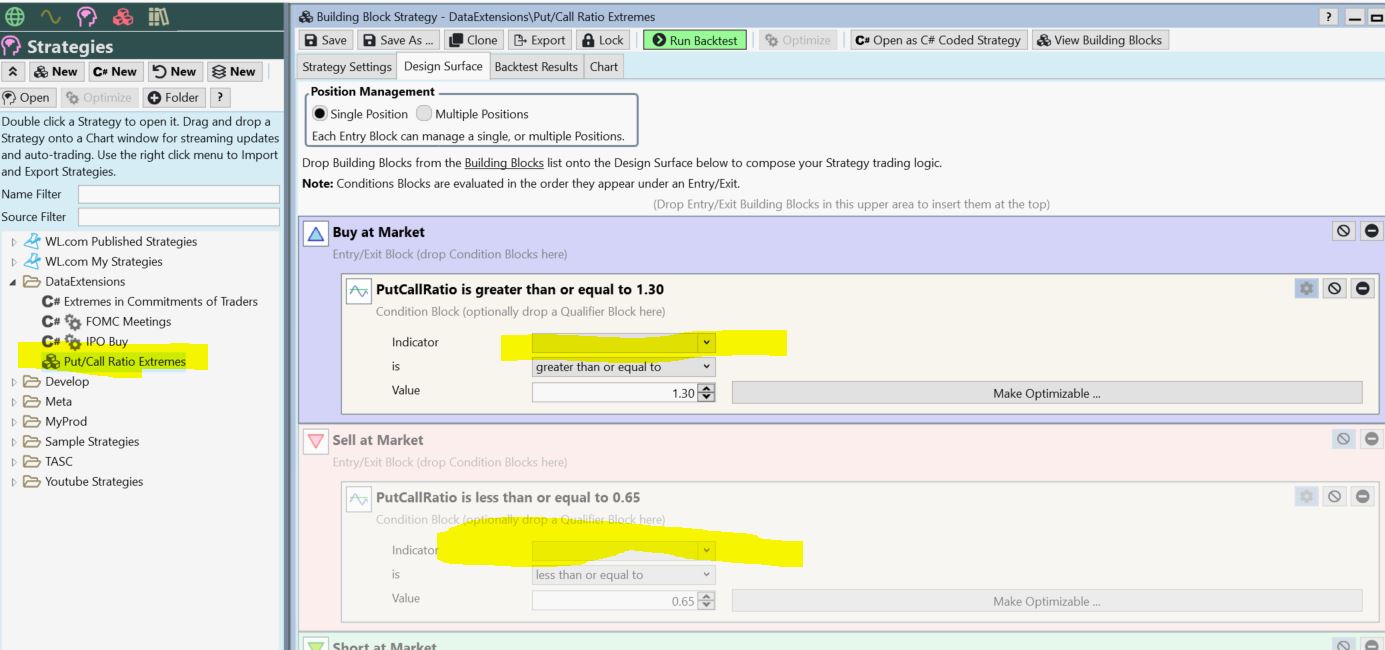Increase the 1.30 value with stepper
Screen dimensions: 1385x650
[708, 388]
